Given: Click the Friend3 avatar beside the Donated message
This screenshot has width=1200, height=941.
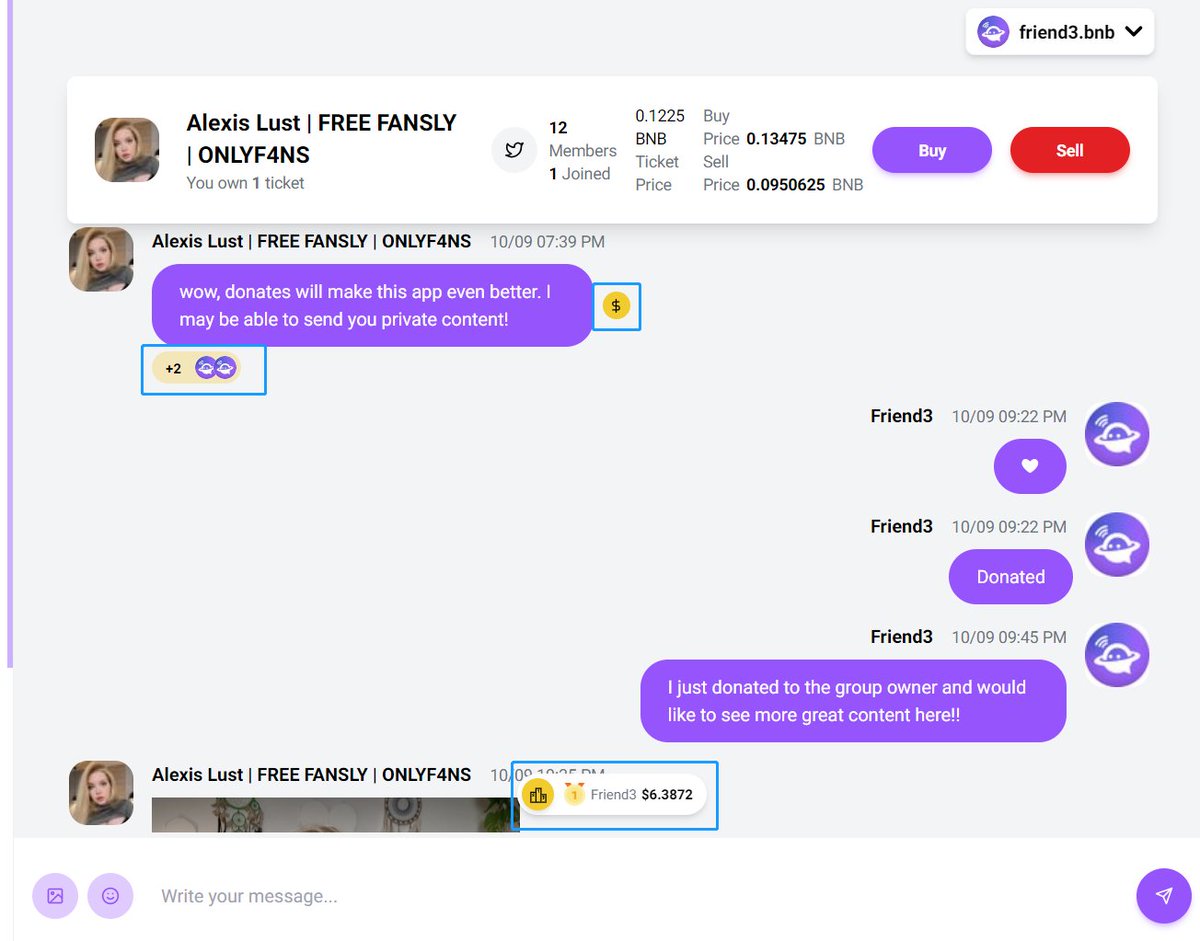Looking at the screenshot, I should [1117, 545].
